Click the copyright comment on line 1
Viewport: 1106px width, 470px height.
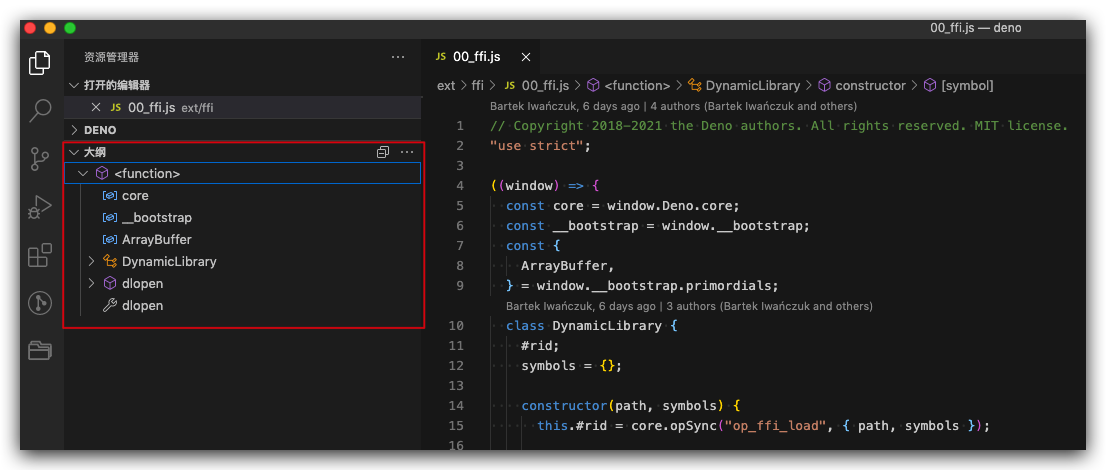pos(779,126)
